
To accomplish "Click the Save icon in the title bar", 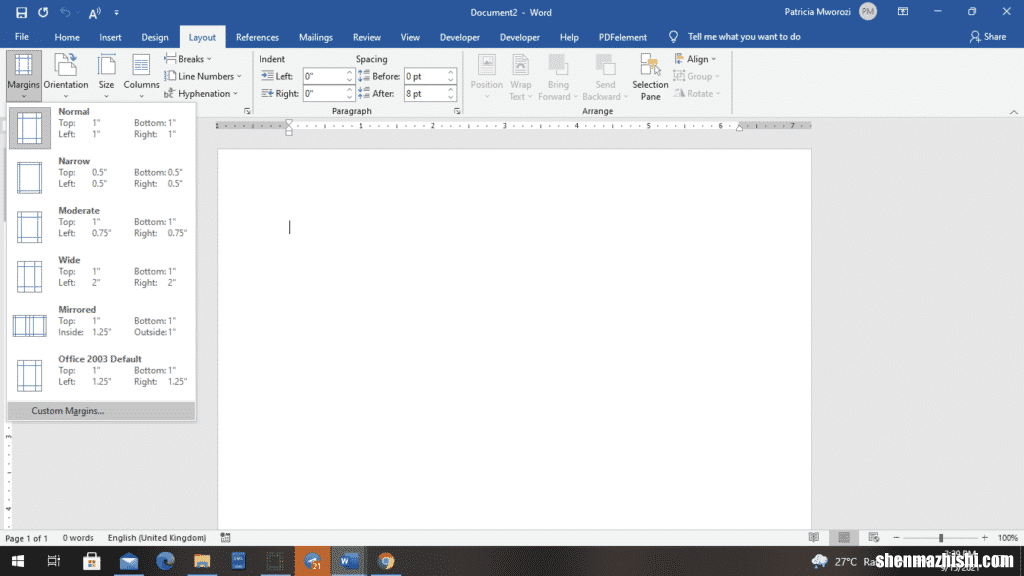I will click(21, 12).
